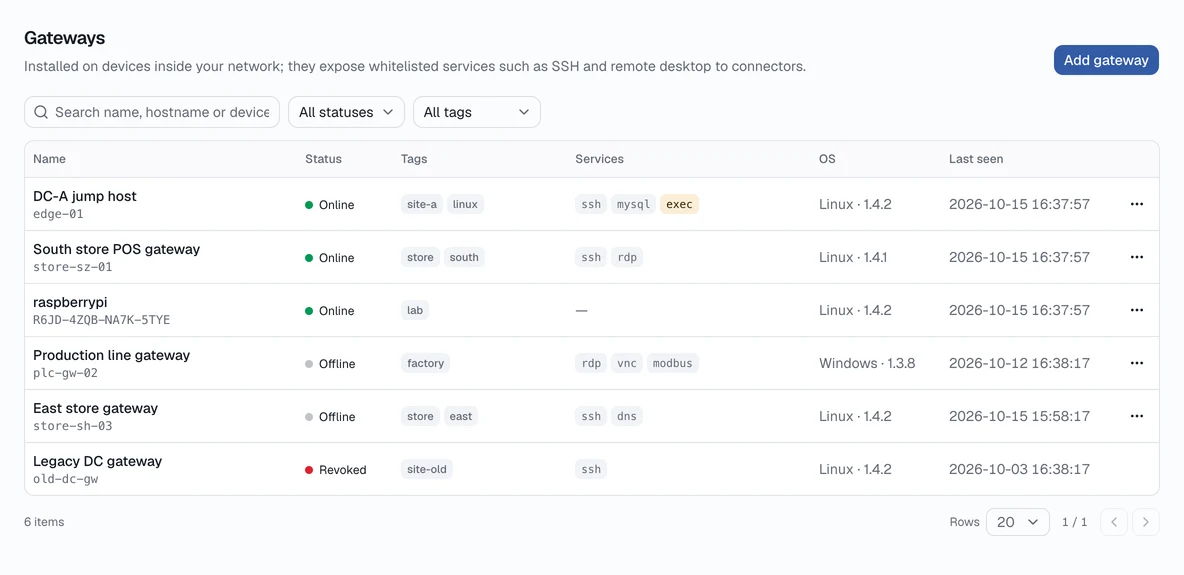Click the Status column header
Screen dimensions: 1184x575
click(x=323, y=159)
